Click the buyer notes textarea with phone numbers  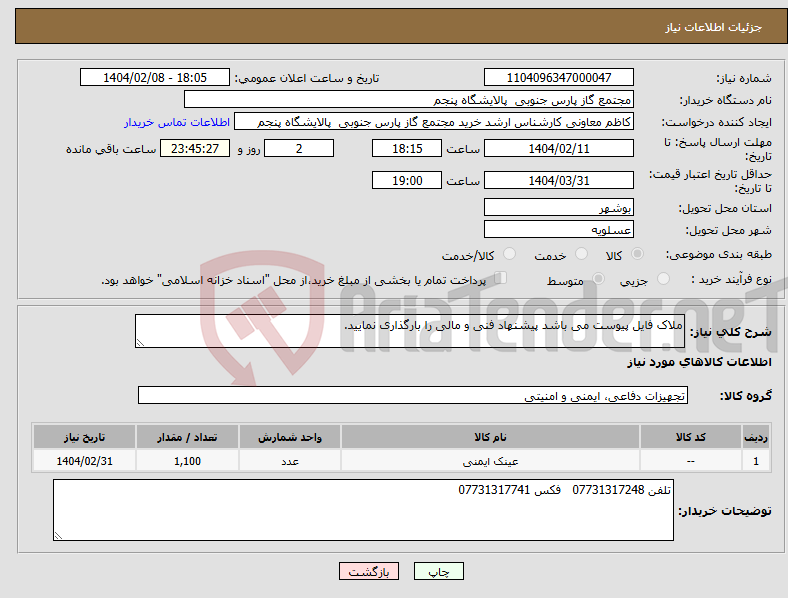tap(363, 510)
